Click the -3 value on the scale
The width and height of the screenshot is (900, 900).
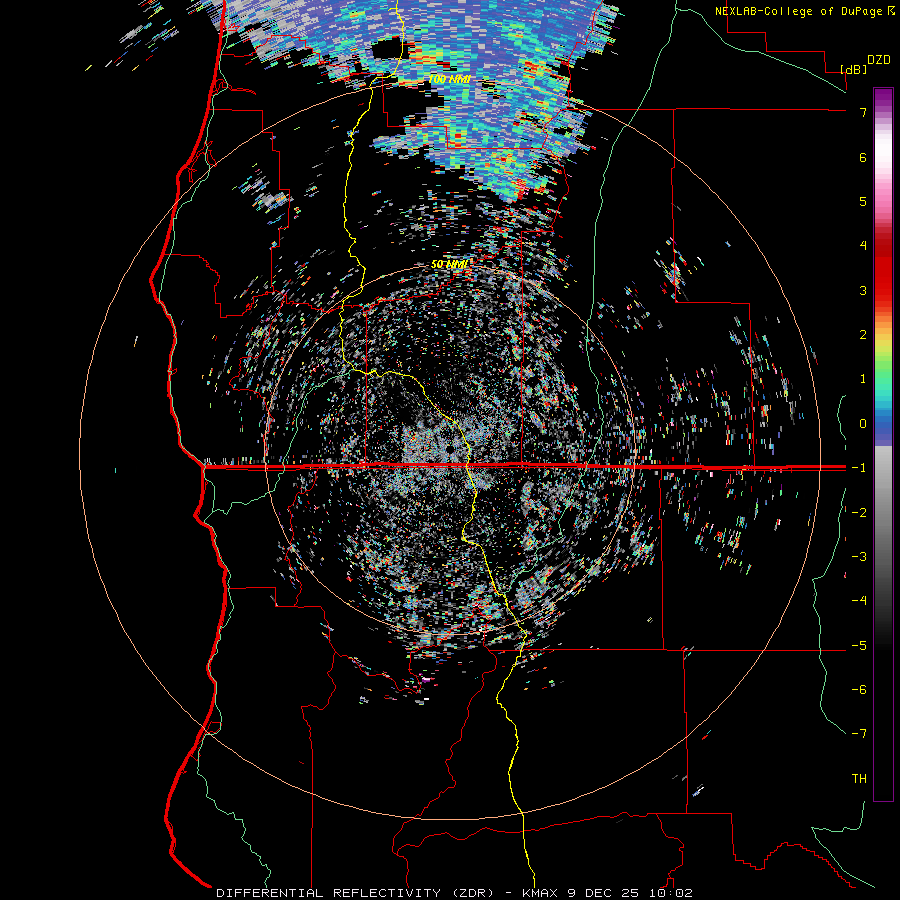(x=859, y=557)
